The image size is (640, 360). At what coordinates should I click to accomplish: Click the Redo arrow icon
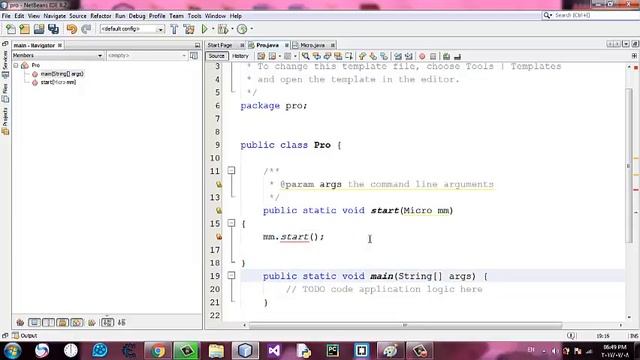click(x=86, y=29)
